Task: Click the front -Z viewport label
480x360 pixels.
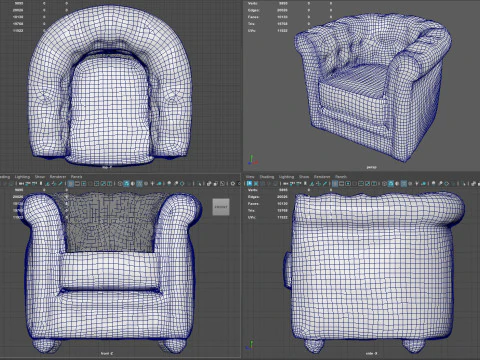Action: pyautogui.click(x=107, y=353)
